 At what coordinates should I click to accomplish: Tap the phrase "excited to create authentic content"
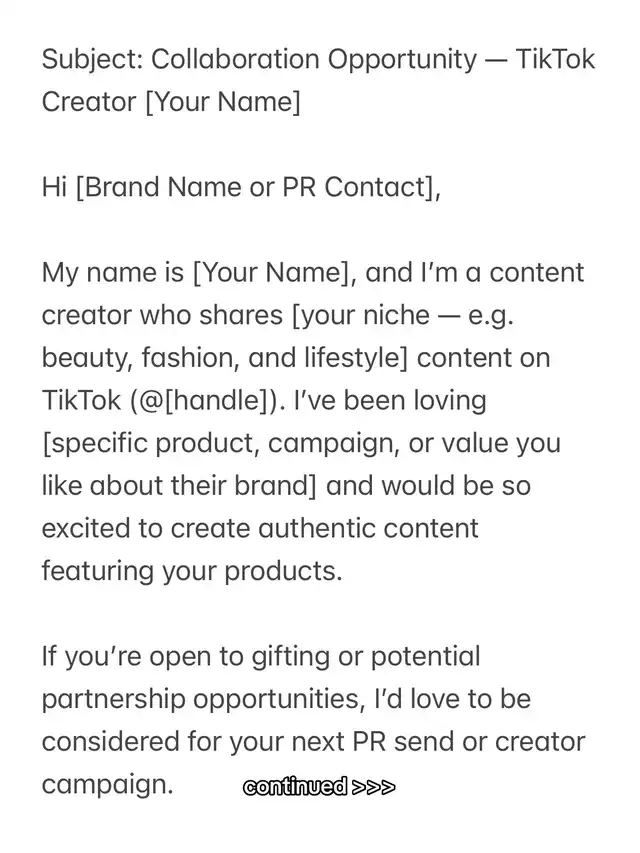click(x=260, y=528)
